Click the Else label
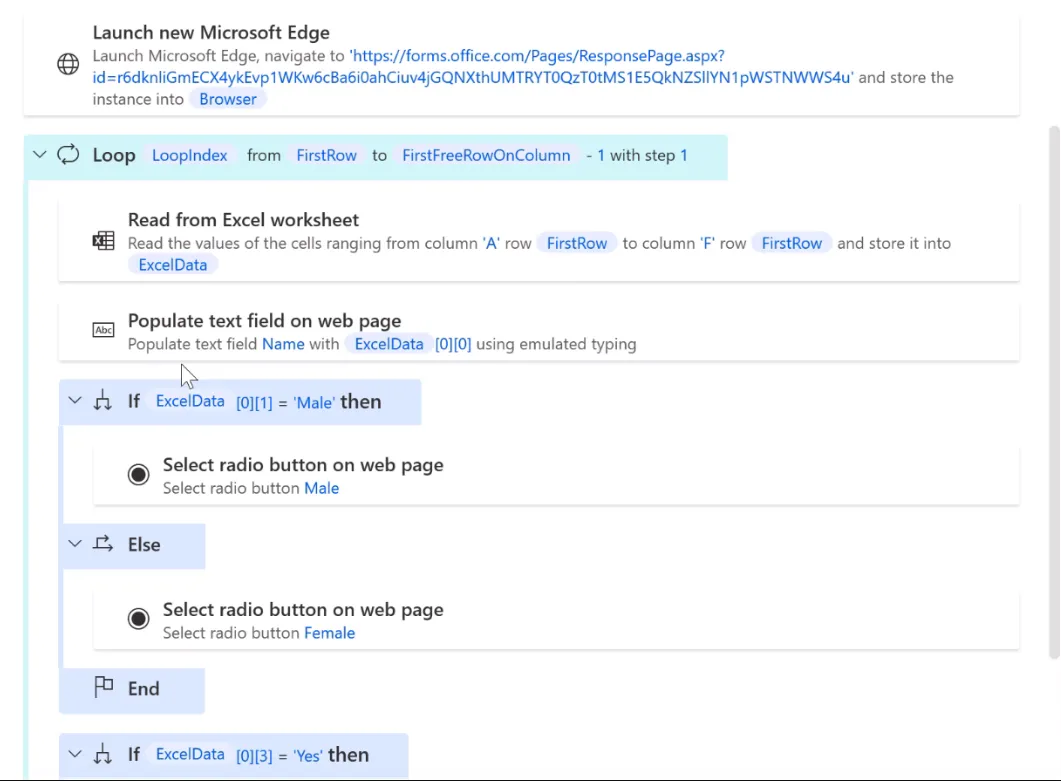 [144, 545]
